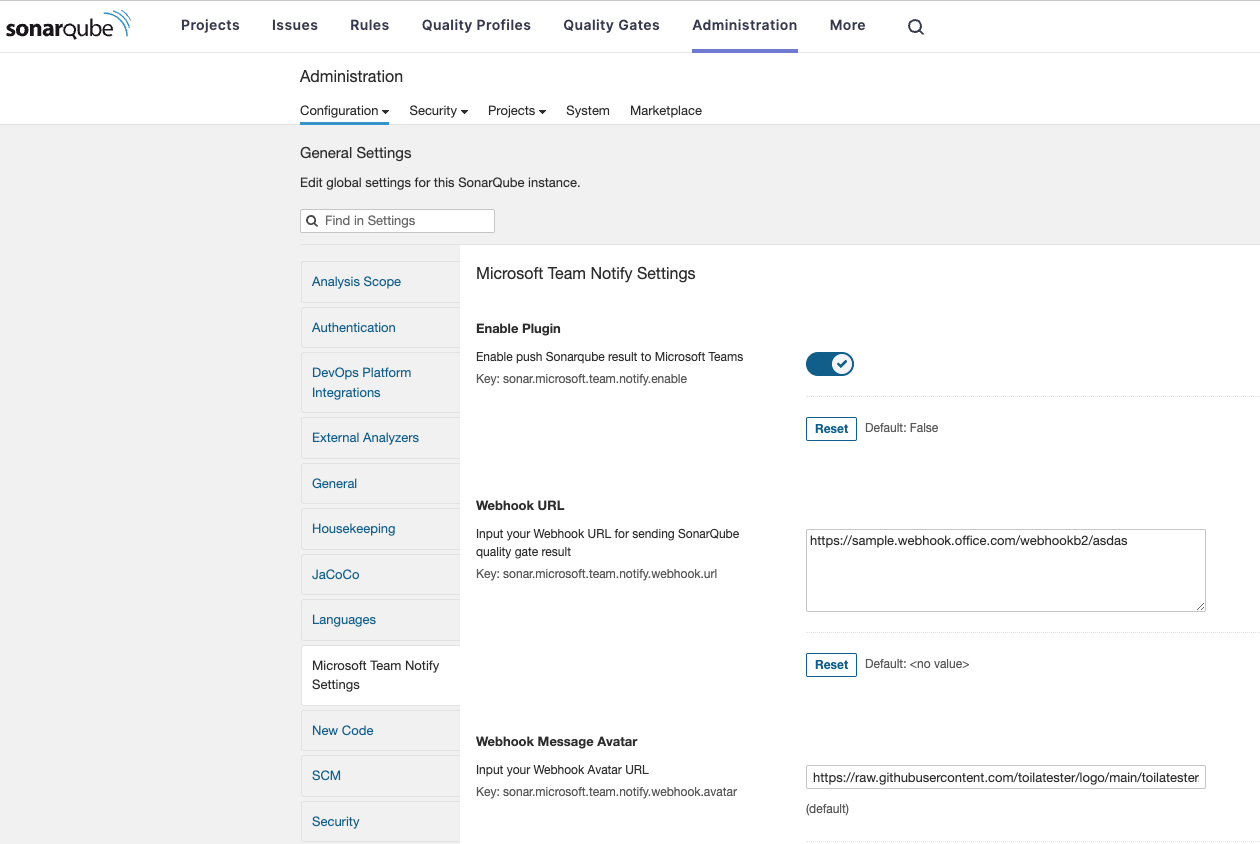
Task: Click the Webhook Avatar URL input field
Action: (x=1006, y=777)
